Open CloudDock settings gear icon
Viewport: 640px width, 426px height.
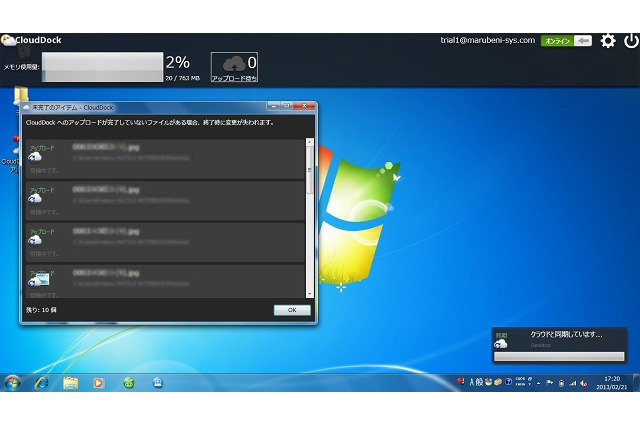[x=608, y=41]
